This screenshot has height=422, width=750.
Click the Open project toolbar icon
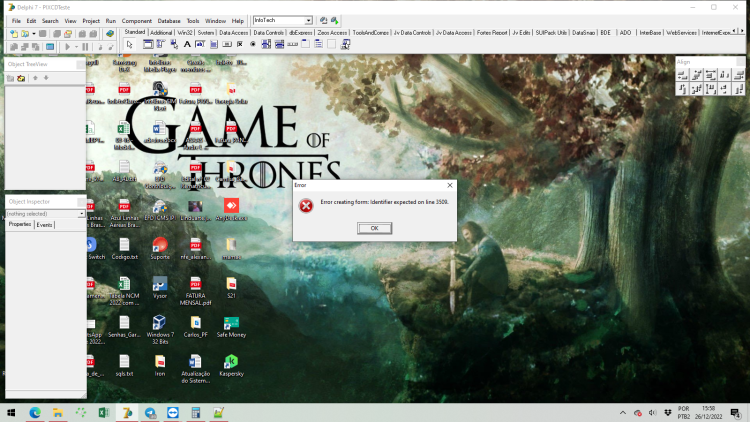(68, 34)
